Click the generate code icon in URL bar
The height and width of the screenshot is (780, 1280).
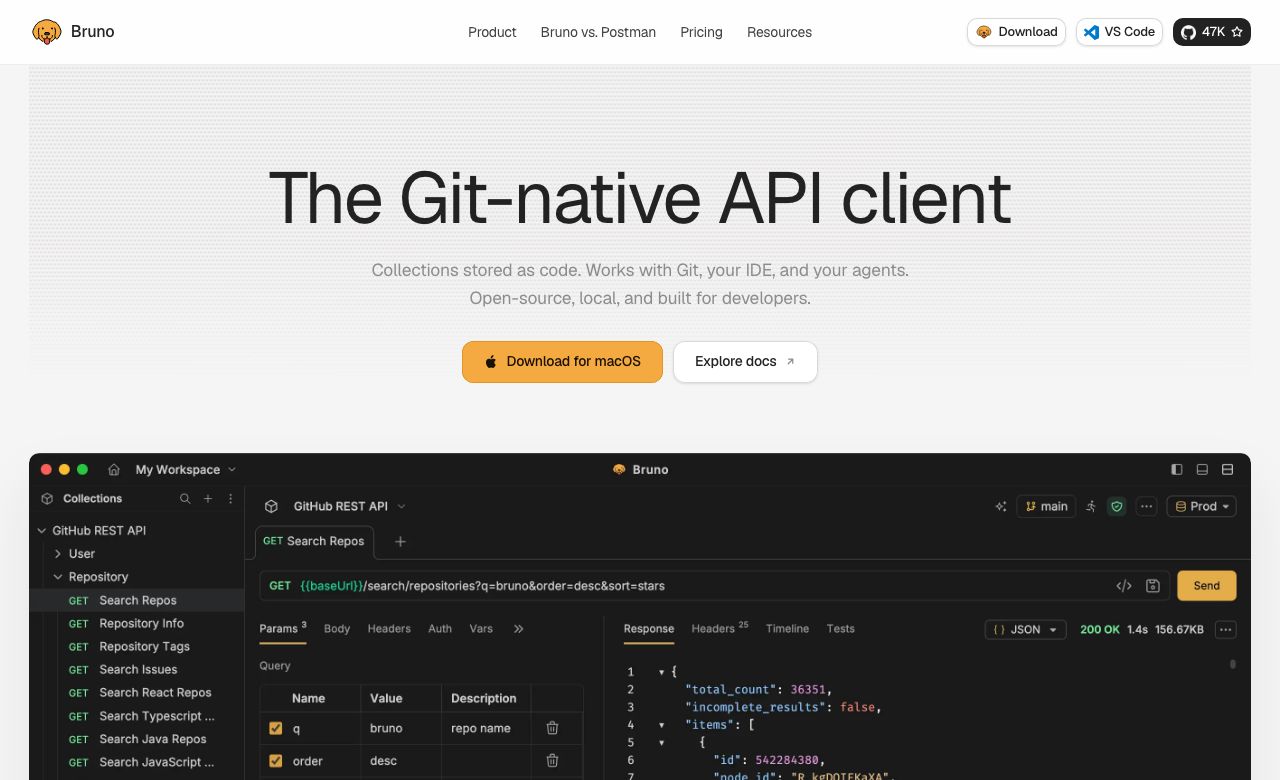[1124, 586]
